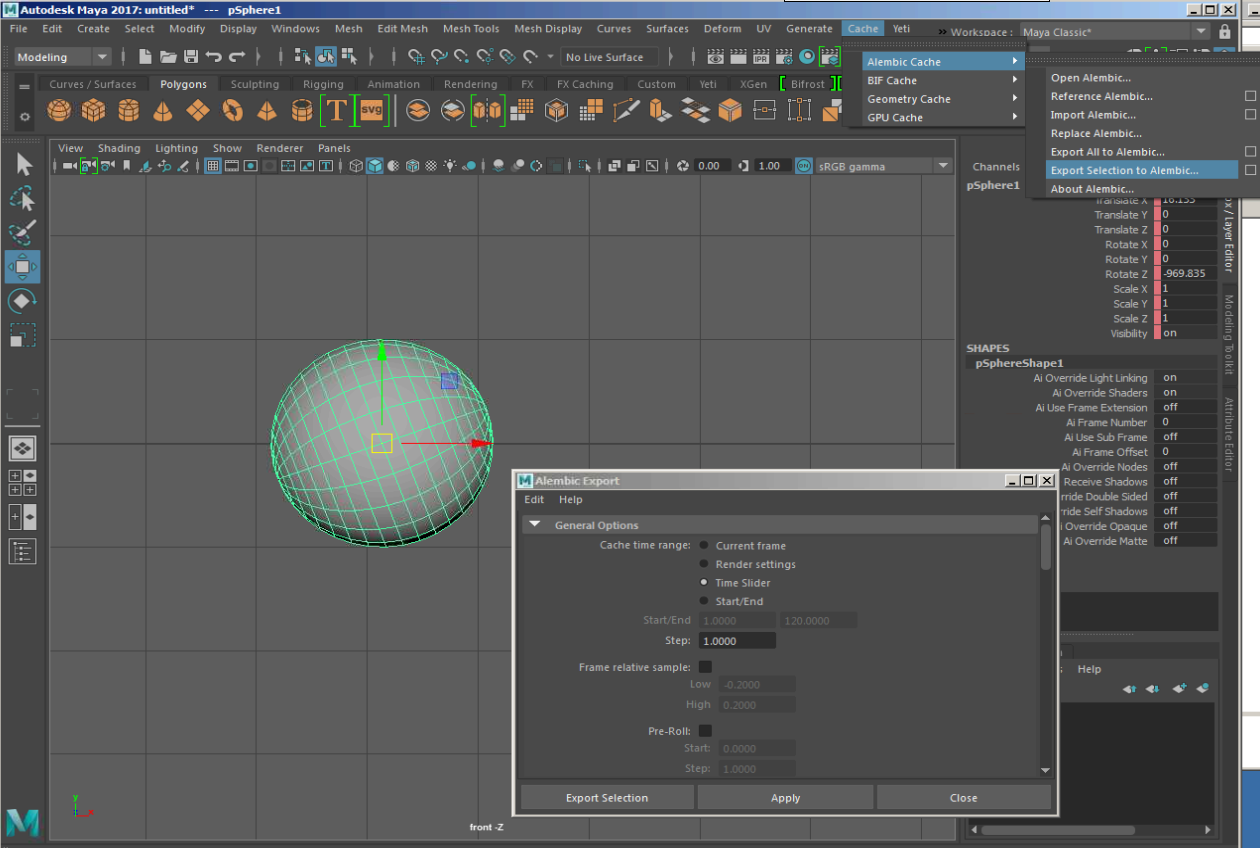Collapse the General Options section

click(534, 525)
